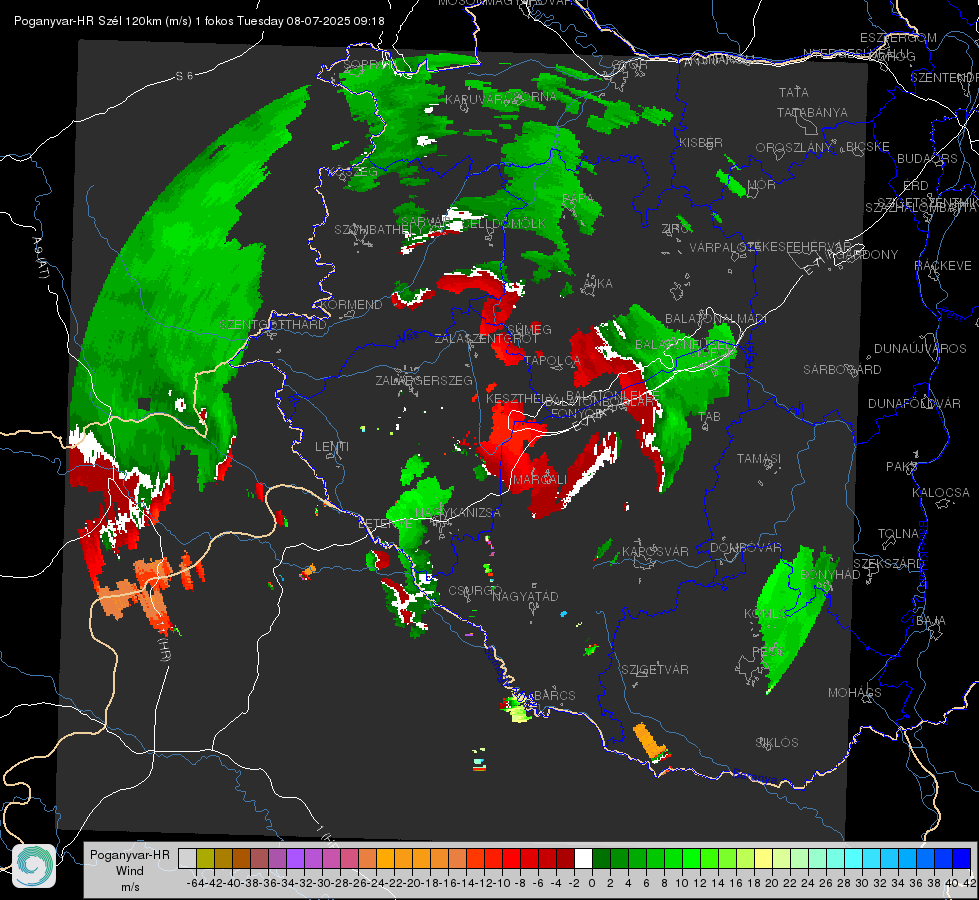Click the MARCALI city label
Viewport: 979px width, 900px height.
(539, 479)
